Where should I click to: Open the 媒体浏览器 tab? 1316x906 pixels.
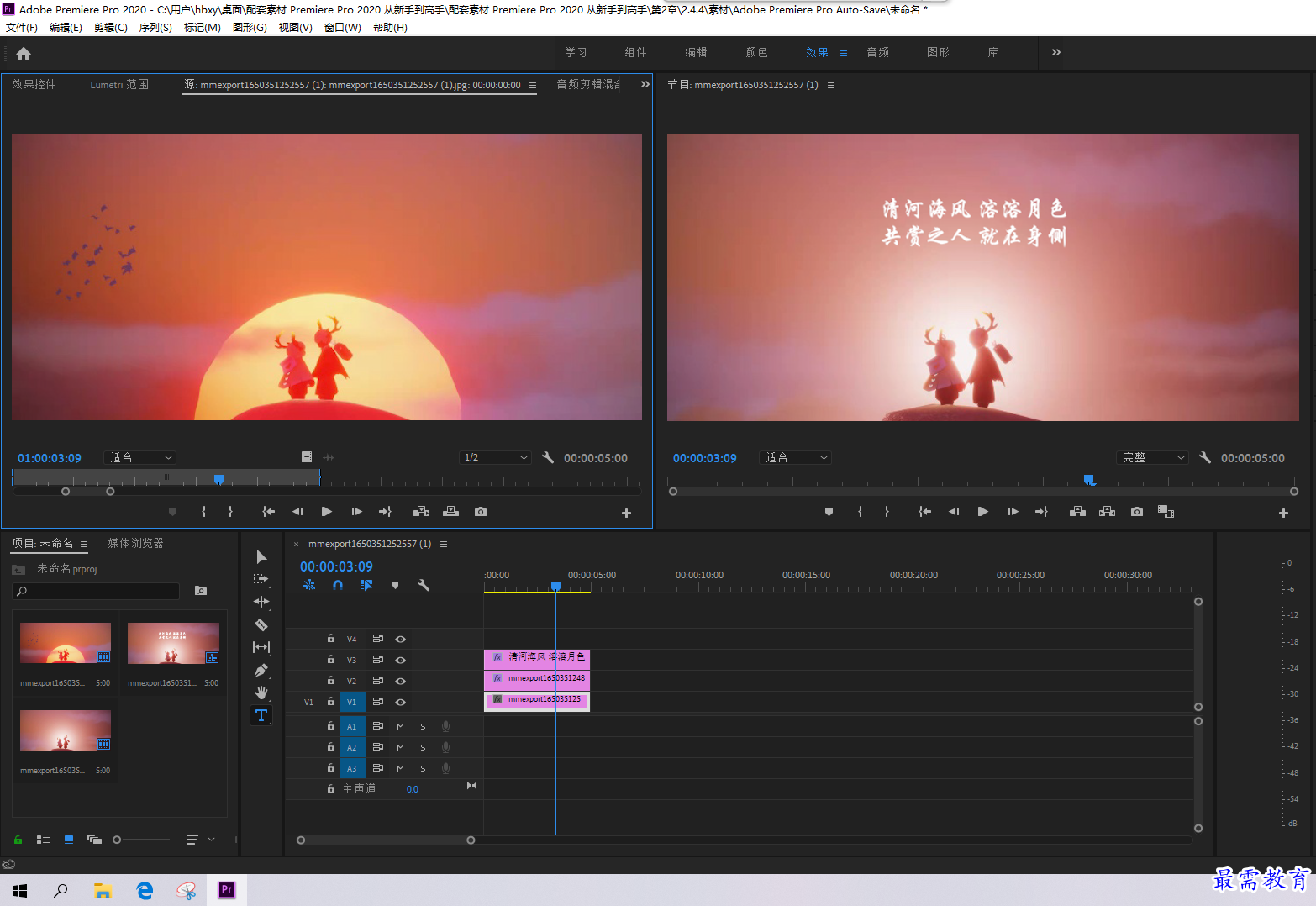[135, 543]
